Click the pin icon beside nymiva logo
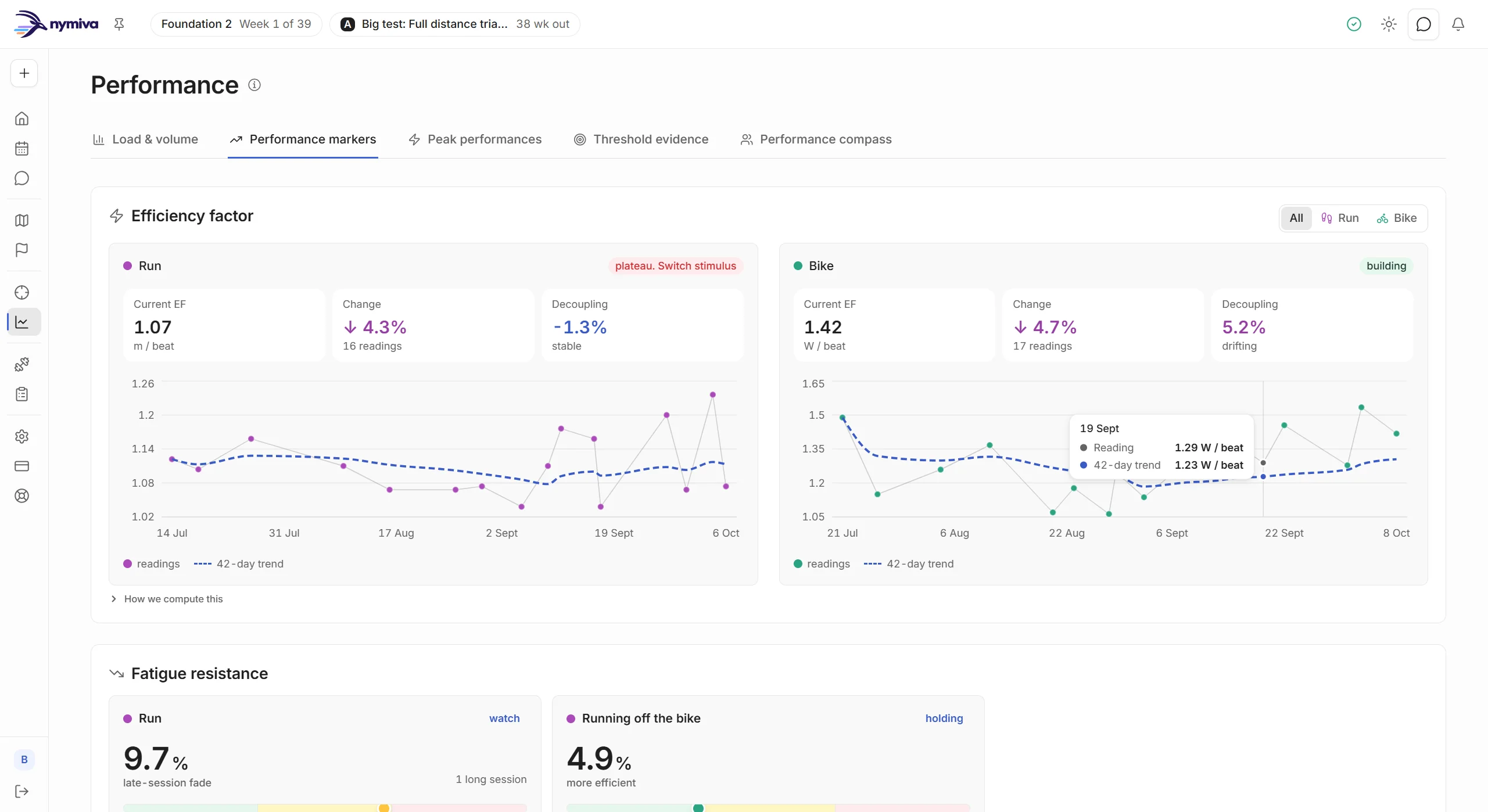1488x812 pixels. [119, 24]
